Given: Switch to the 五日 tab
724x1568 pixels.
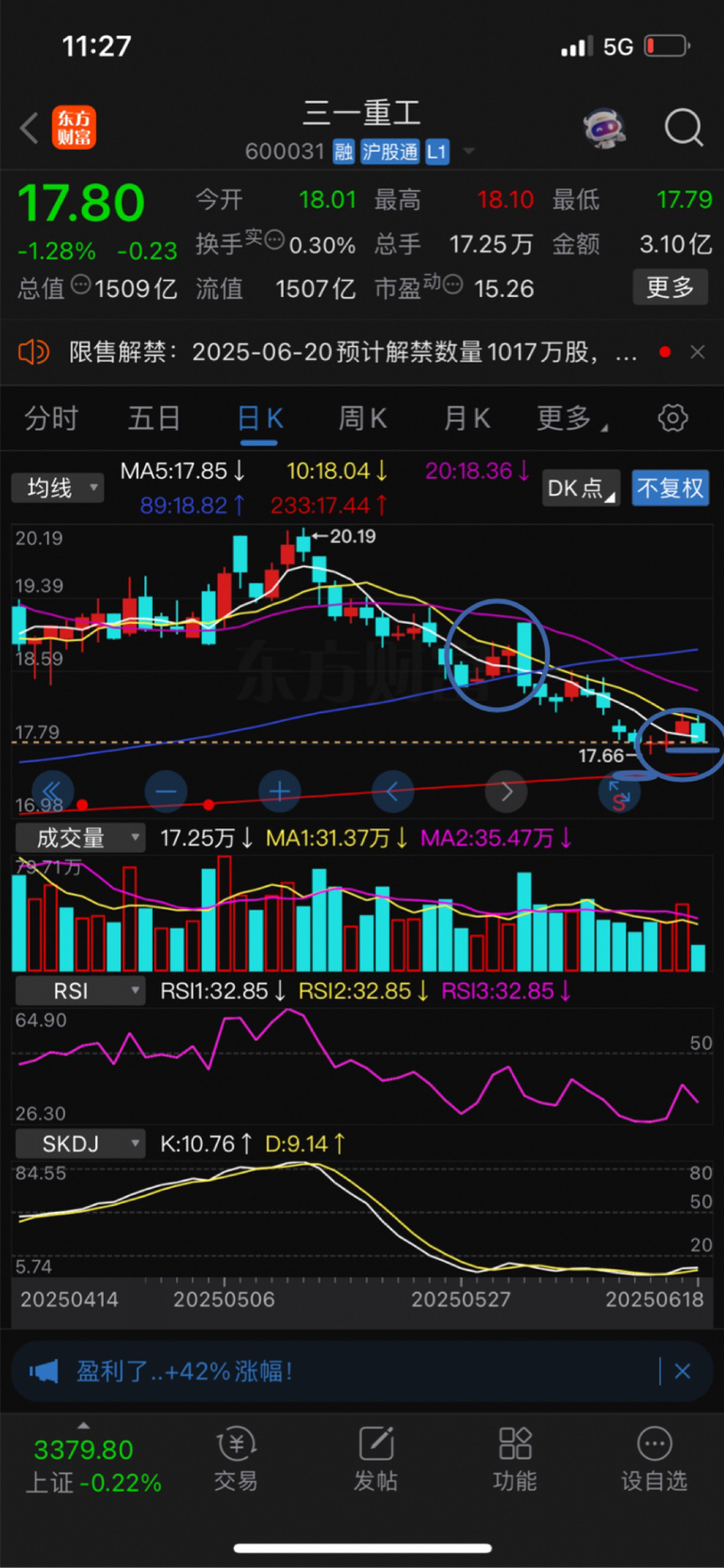Looking at the screenshot, I should pyautogui.click(x=154, y=417).
